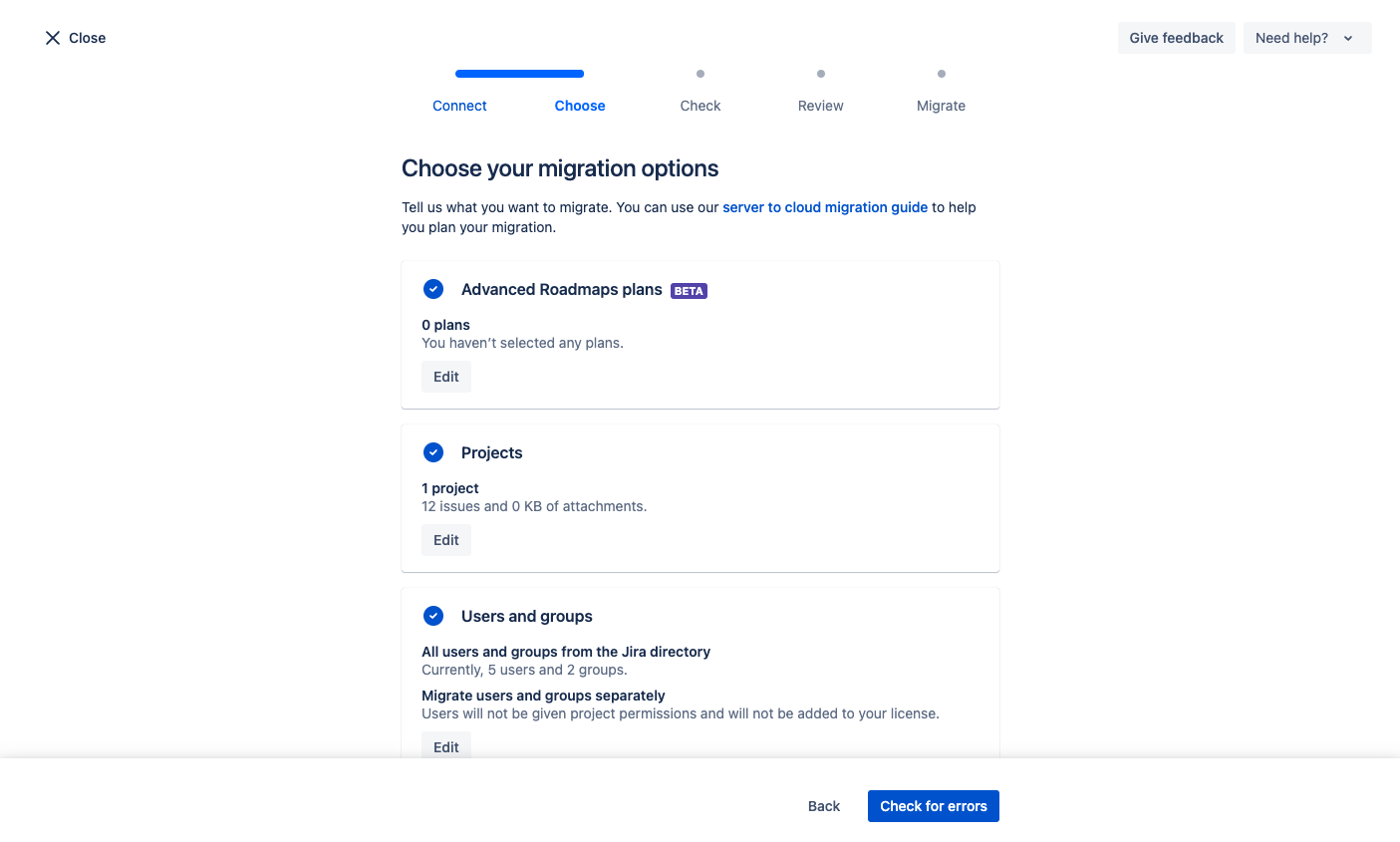Click the blue progress bar under steps
Viewport: 1400px width, 842px height.
[x=519, y=74]
